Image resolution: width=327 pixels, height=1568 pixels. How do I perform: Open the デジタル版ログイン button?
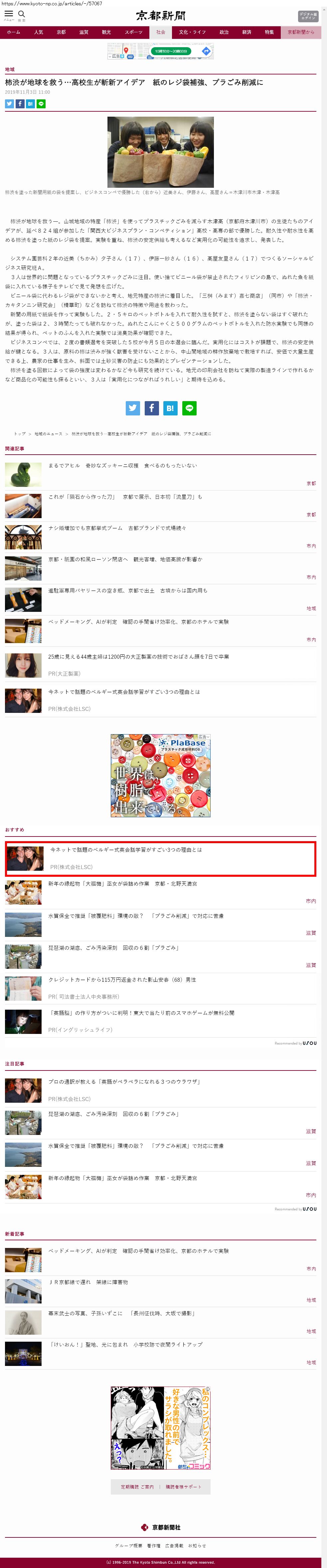(308, 16)
